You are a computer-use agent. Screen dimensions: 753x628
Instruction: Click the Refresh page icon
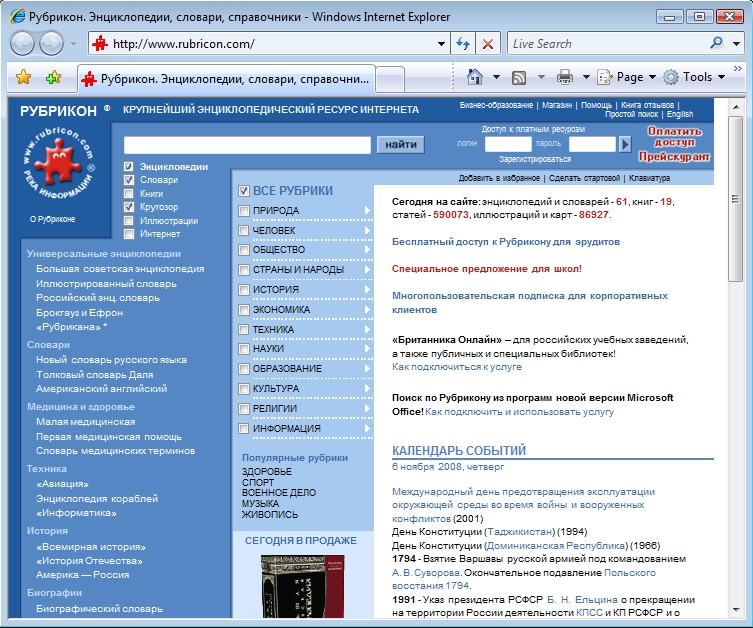(x=463, y=44)
